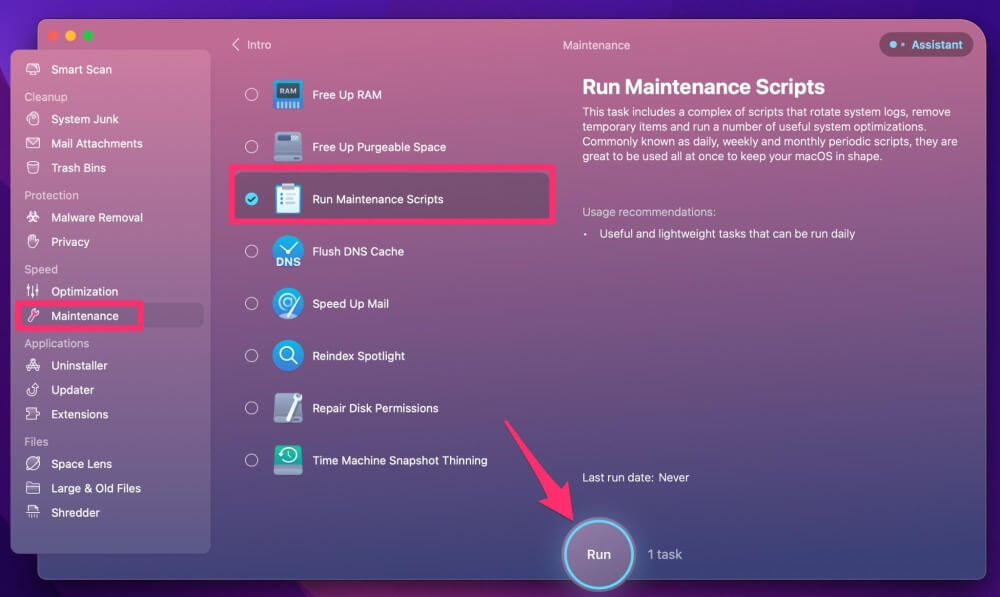Select the Free Up RAM radio button
1000x597 pixels.
[x=251, y=94]
